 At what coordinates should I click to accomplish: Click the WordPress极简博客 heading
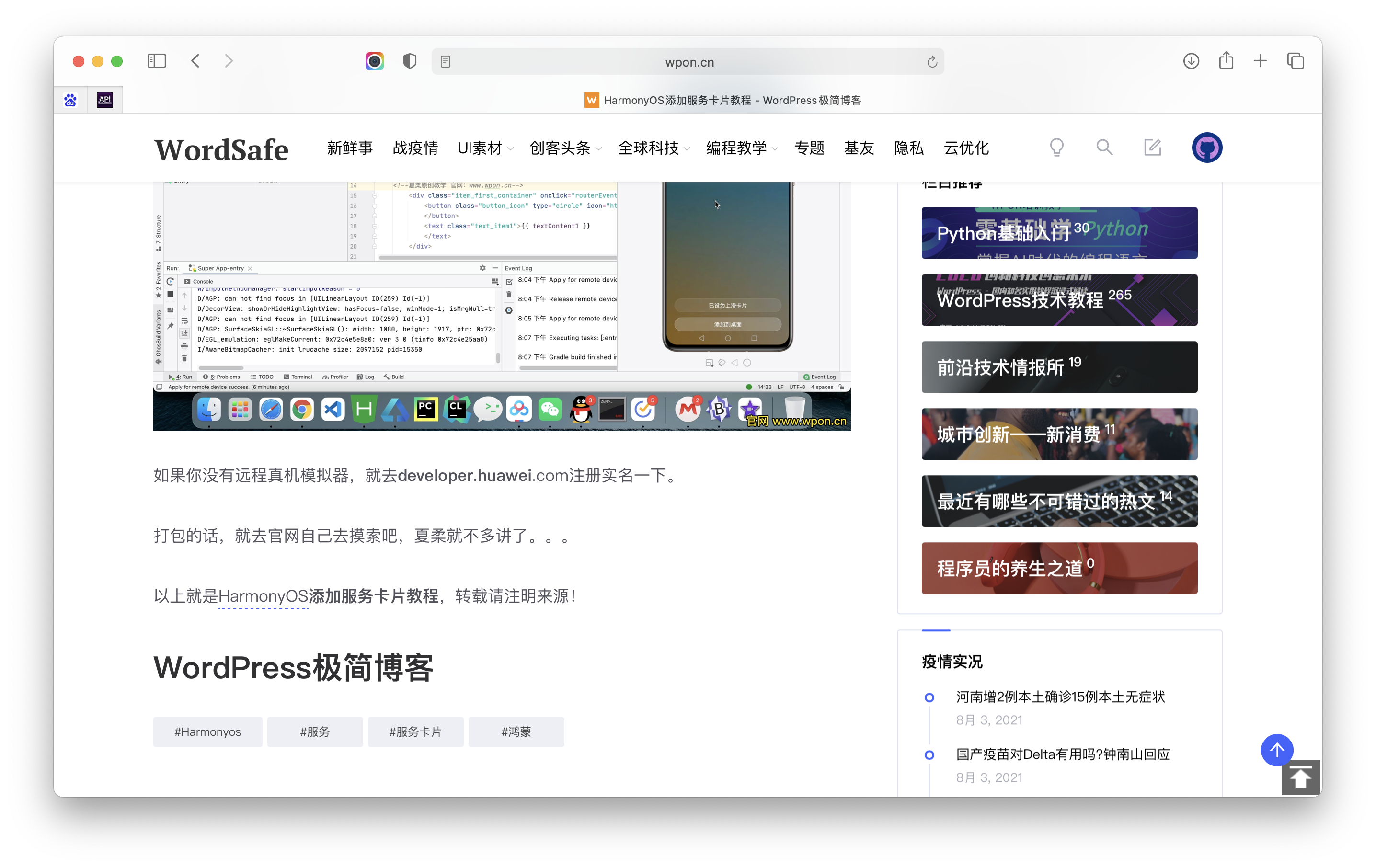293,667
